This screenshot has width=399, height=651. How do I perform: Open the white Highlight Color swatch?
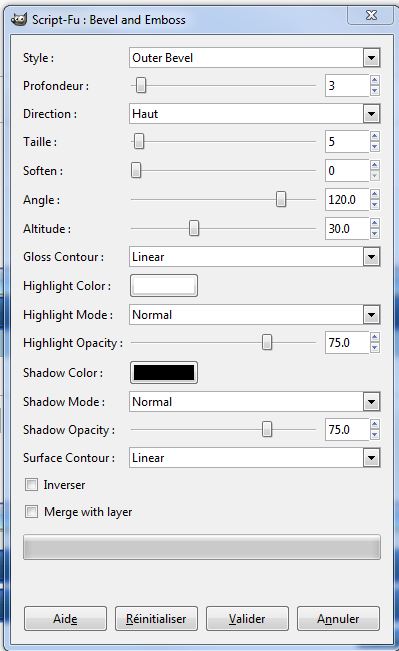coord(164,286)
